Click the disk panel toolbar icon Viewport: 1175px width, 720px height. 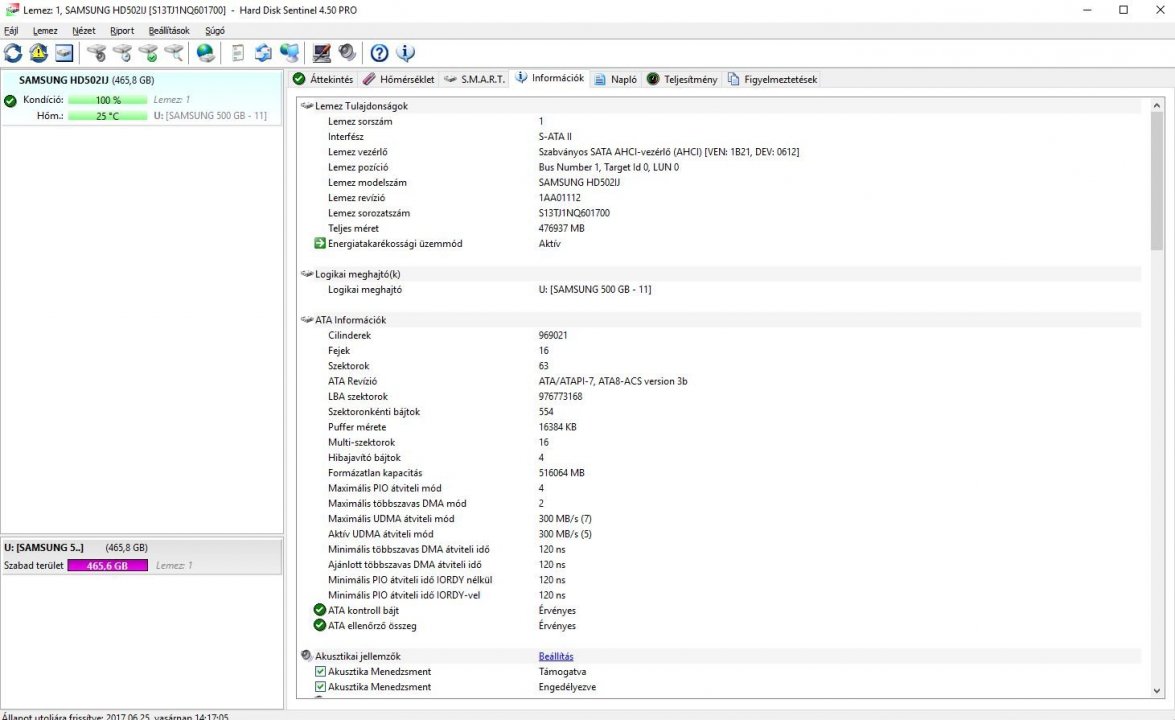64,52
